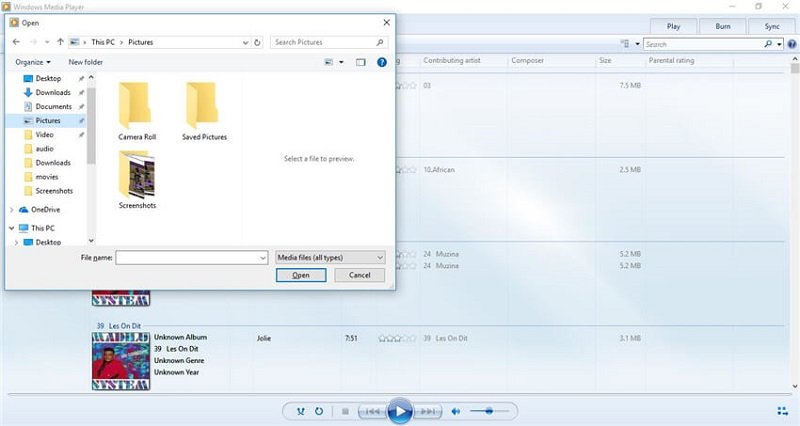Image resolution: width=800 pixels, height=426 pixels.
Task: Sort by Parental rating column
Action: click(x=671, y=60)
